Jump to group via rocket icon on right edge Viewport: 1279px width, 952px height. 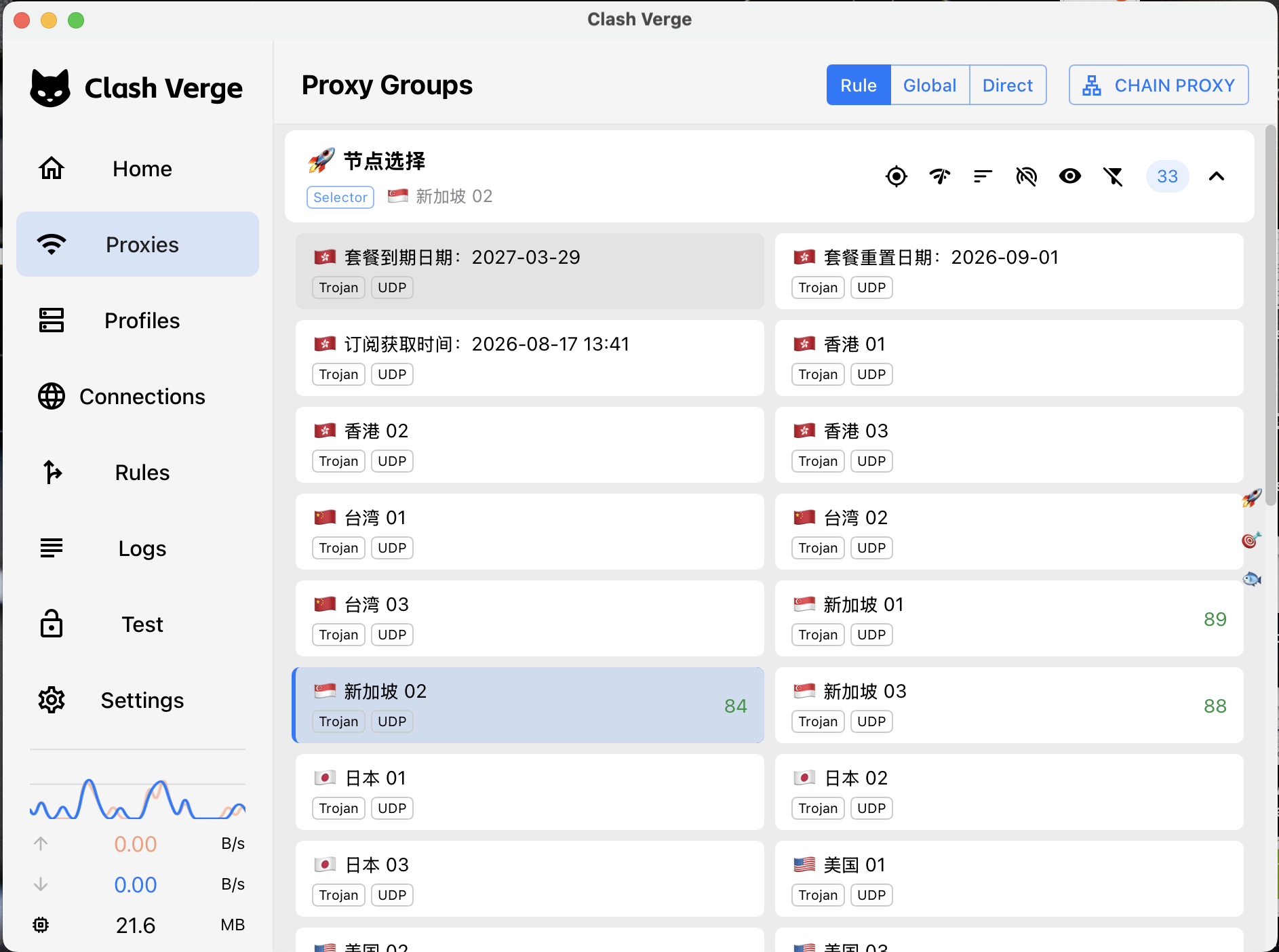click(x=1251, y=498)
